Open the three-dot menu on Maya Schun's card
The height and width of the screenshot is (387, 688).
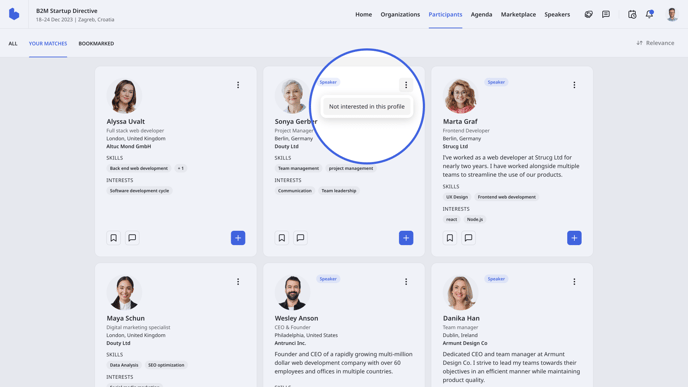(x=238, y=281)
